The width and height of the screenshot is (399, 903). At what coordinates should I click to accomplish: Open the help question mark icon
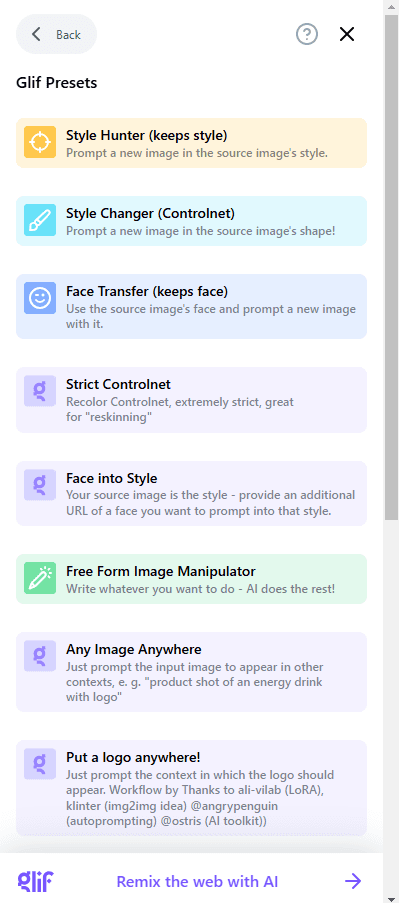(x=307, y=35)
